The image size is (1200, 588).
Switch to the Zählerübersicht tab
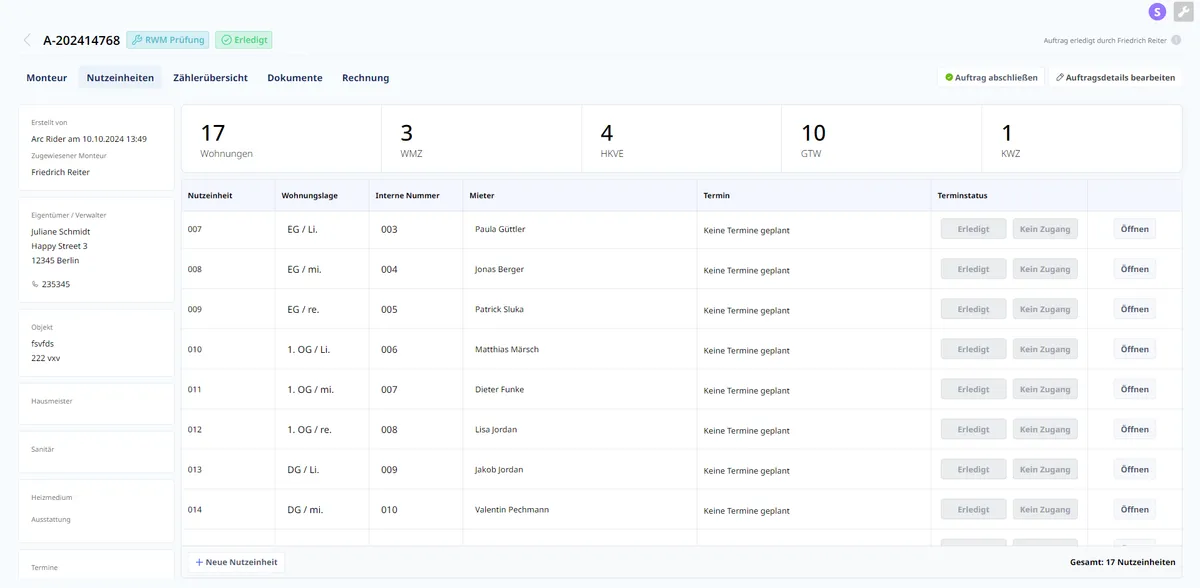tap(210, 78)
